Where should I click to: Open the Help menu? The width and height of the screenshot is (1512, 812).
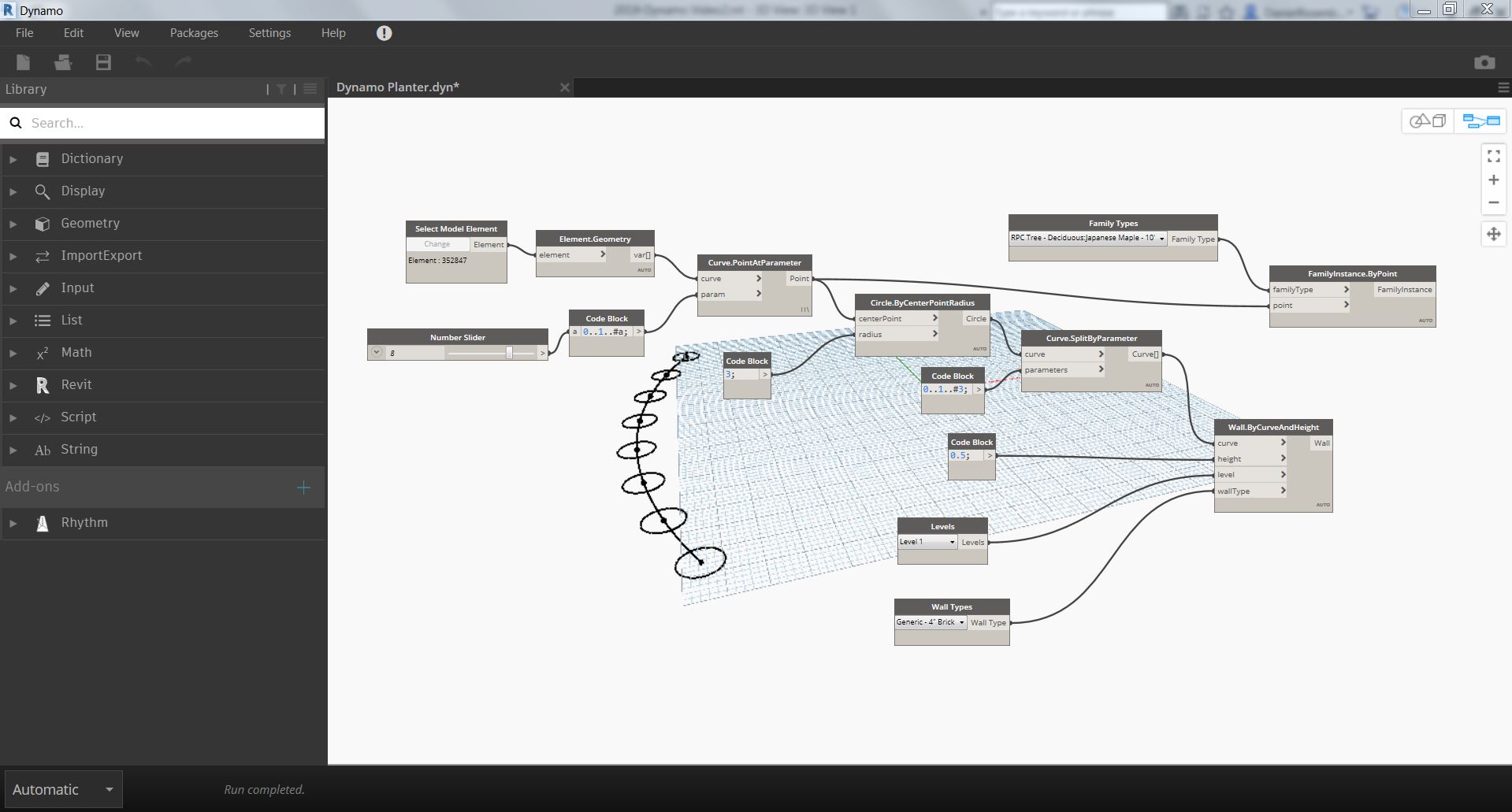[x=333, y=33]
